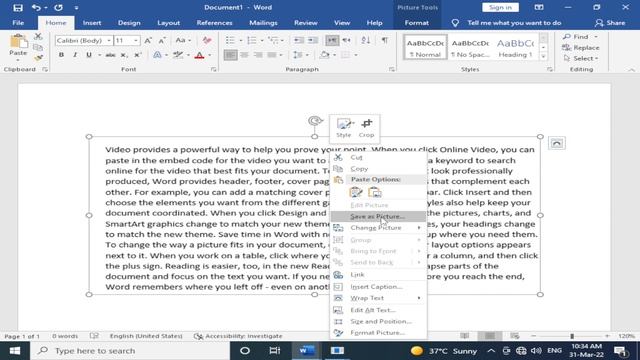Open Task View on taskbar

point(275,351)
